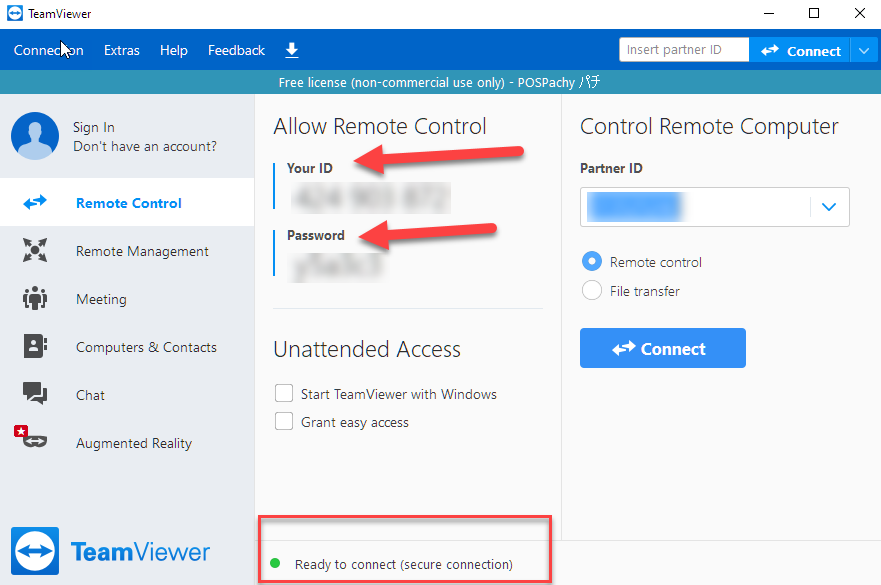Open the Chat section
This screenshot has width=881, height=585.
point(127,394)
